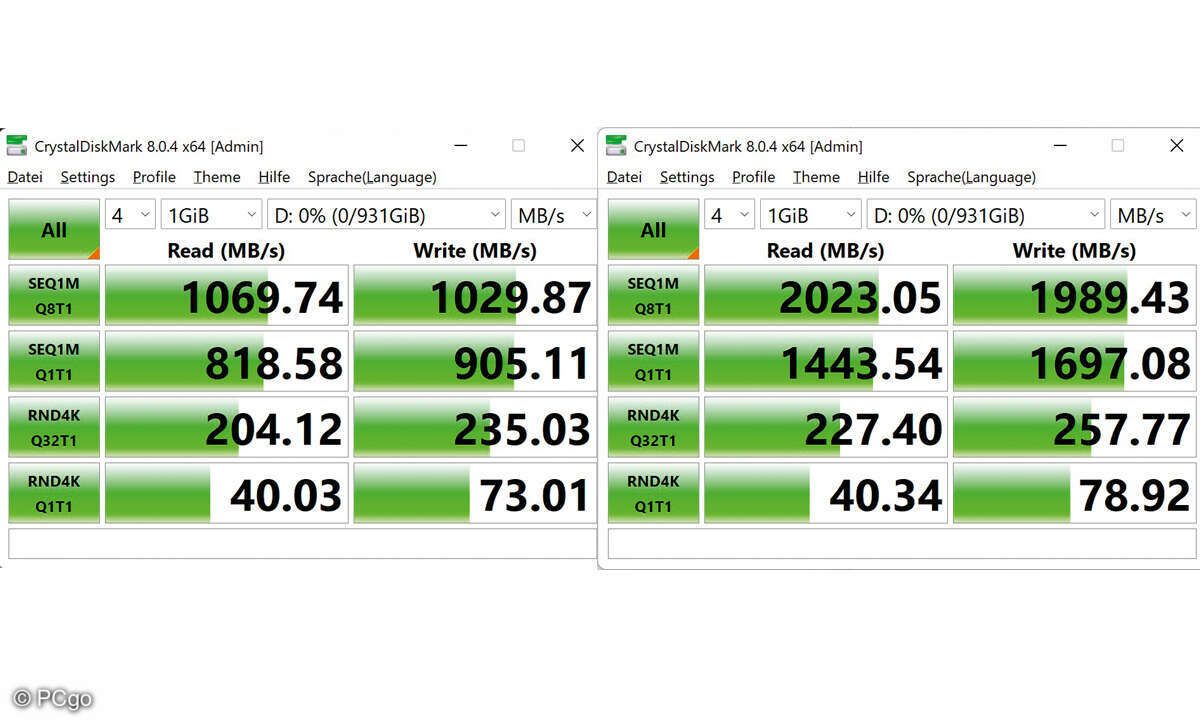
Task: Expand drive dropdown D: 0% in left window
Action: [386, 215]
